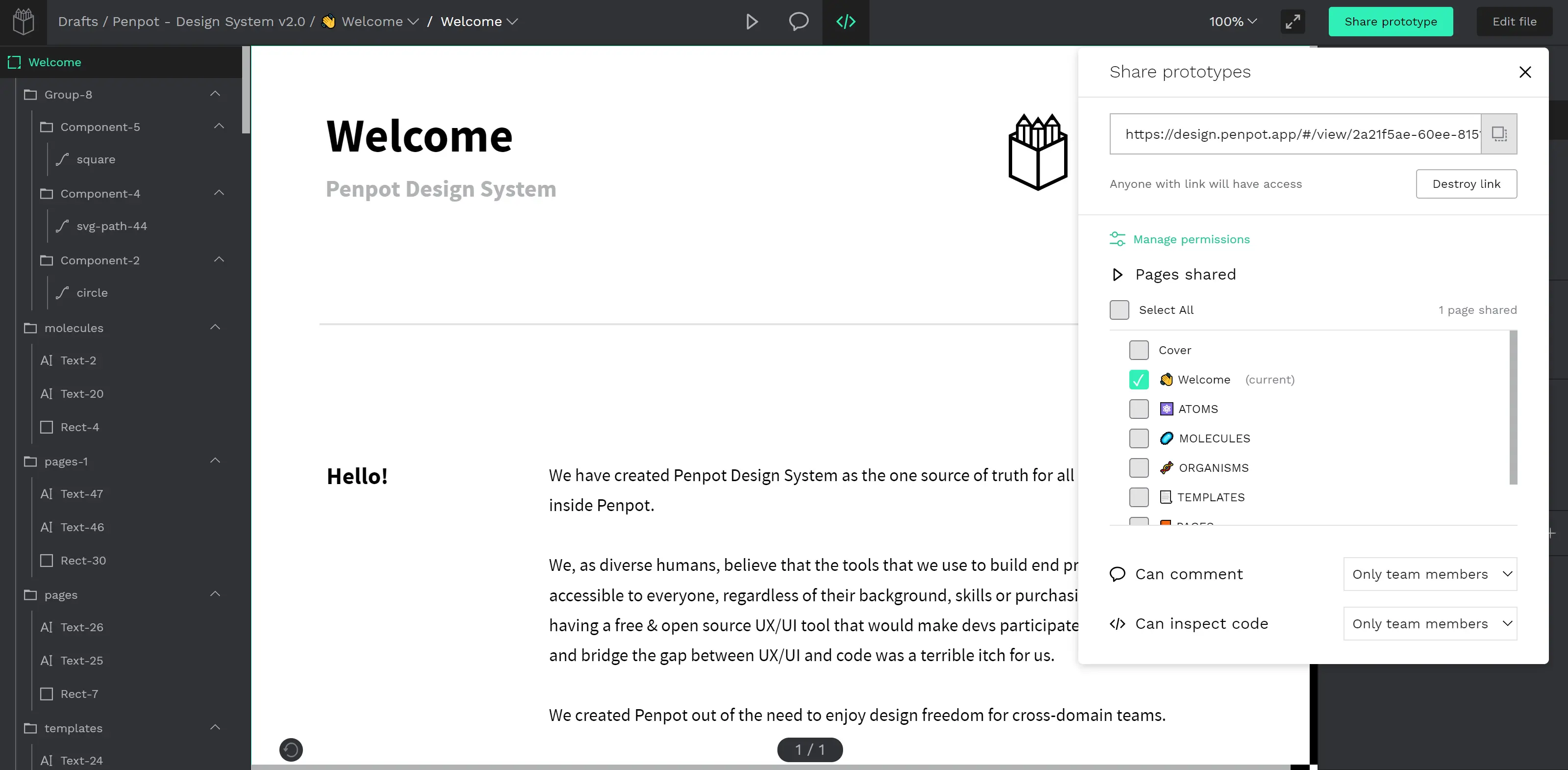Open the Can inspect code dropdown
This screenshot has height=770, width=1568.
pos(1430,624)
